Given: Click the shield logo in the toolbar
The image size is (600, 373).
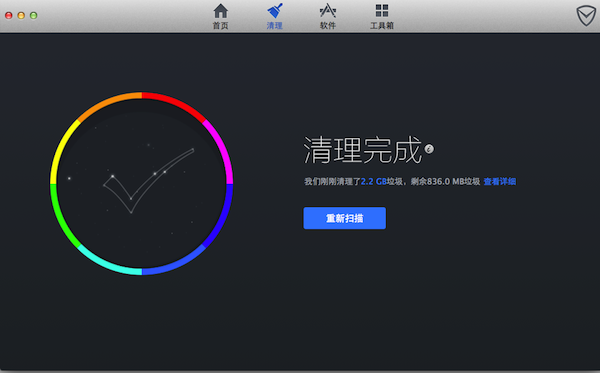Looking at the screenshot, I should 586,16.
